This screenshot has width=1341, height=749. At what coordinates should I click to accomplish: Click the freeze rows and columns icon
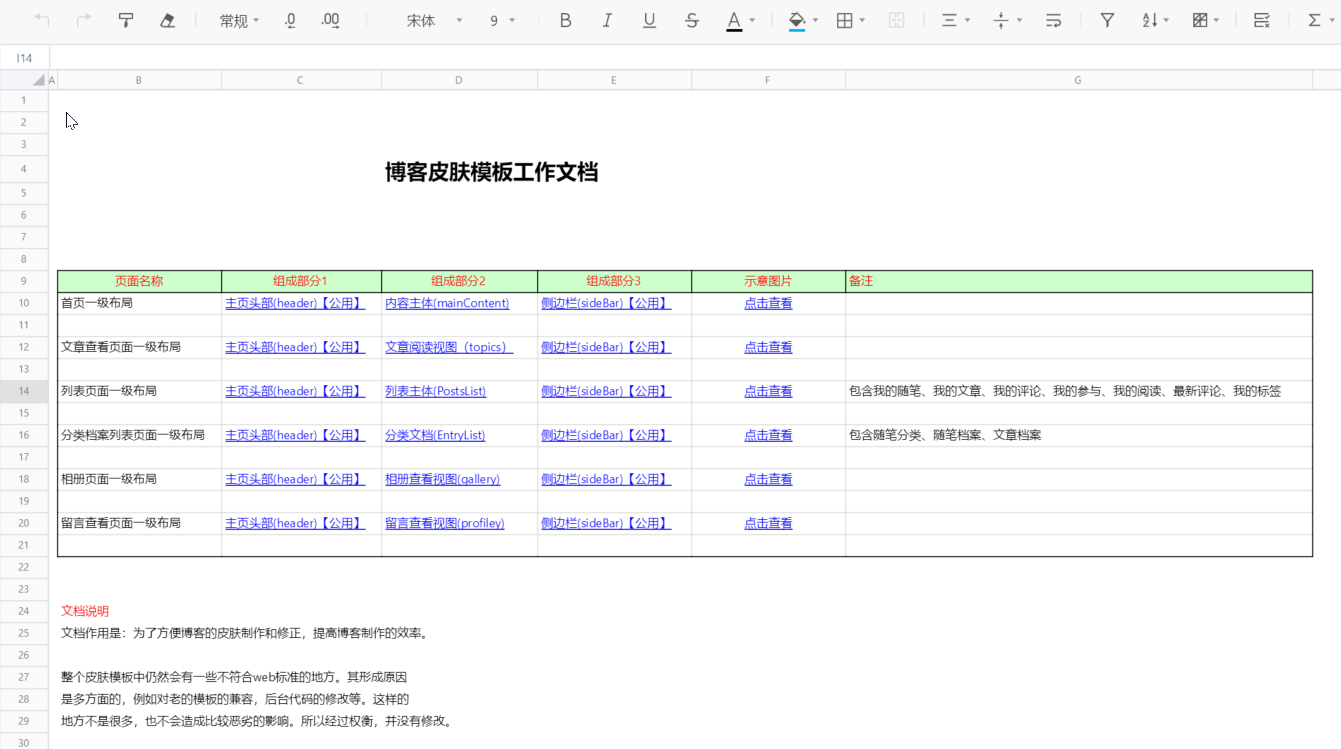coord(1262,20)
